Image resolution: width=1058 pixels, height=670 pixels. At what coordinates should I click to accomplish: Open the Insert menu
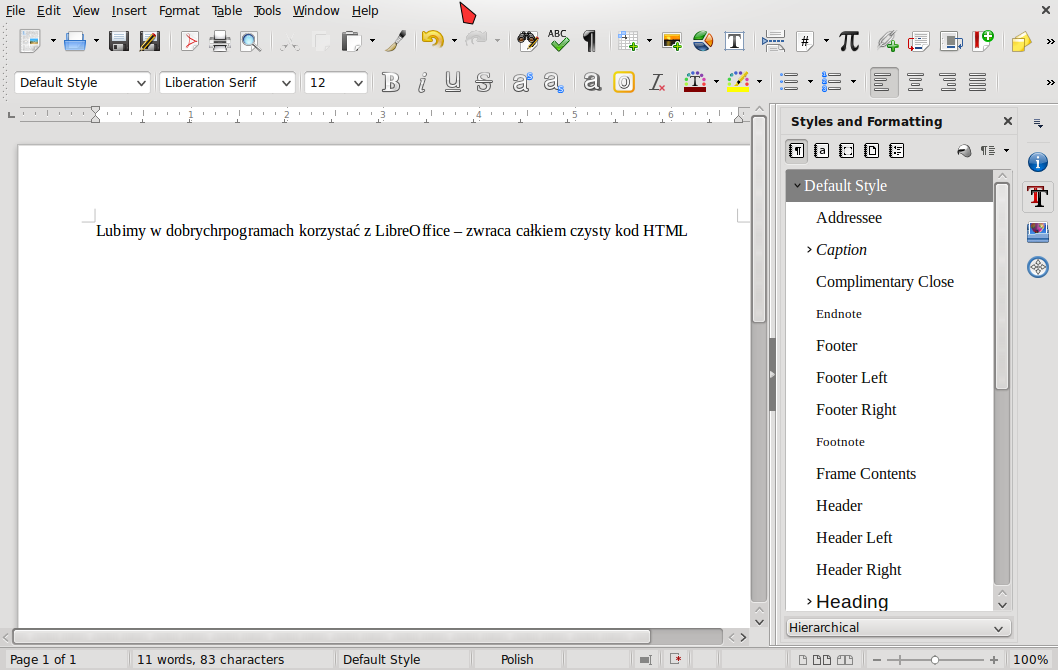pyautogui.click(x=129, y=11)
